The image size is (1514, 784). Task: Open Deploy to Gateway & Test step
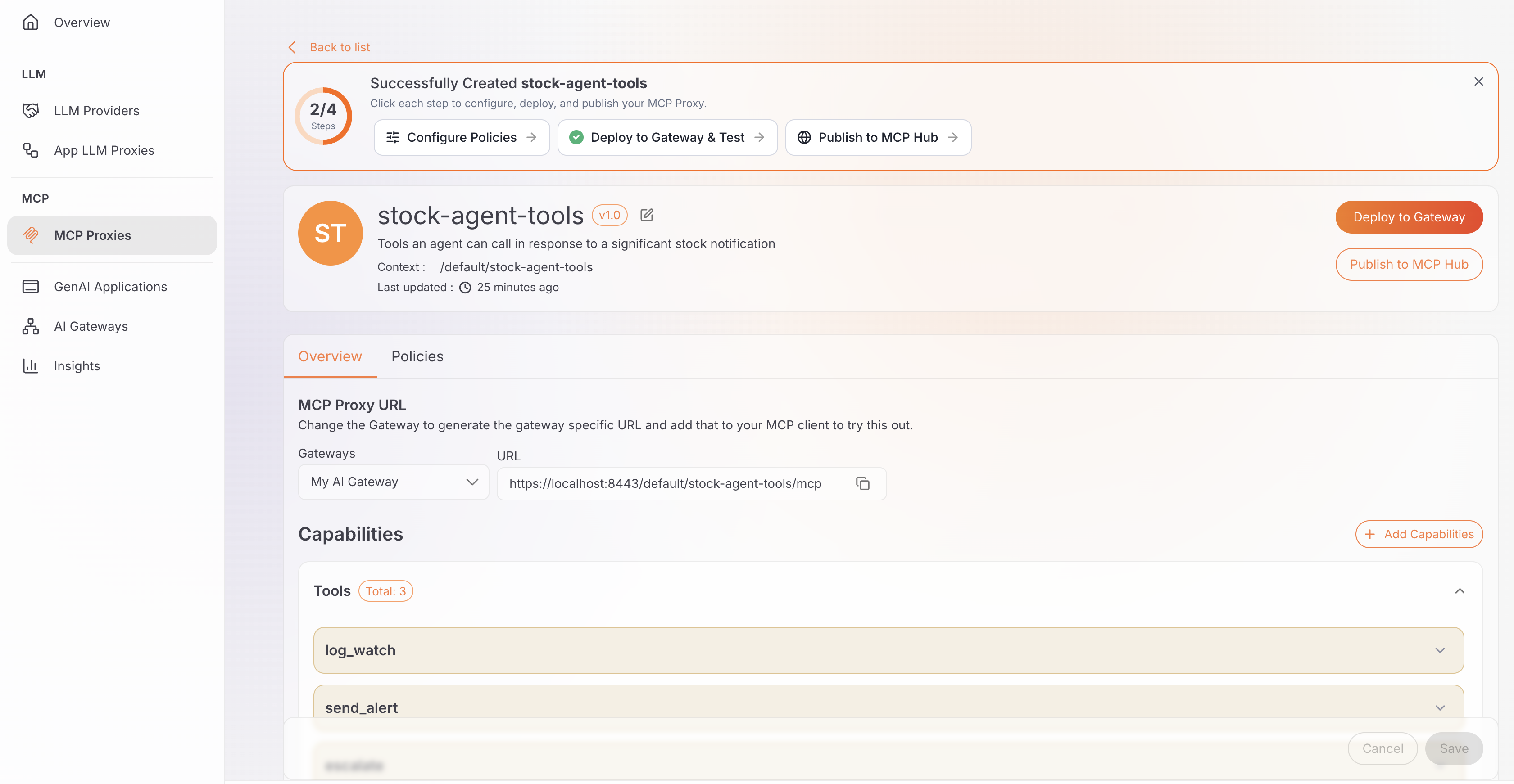click(667, 137)
